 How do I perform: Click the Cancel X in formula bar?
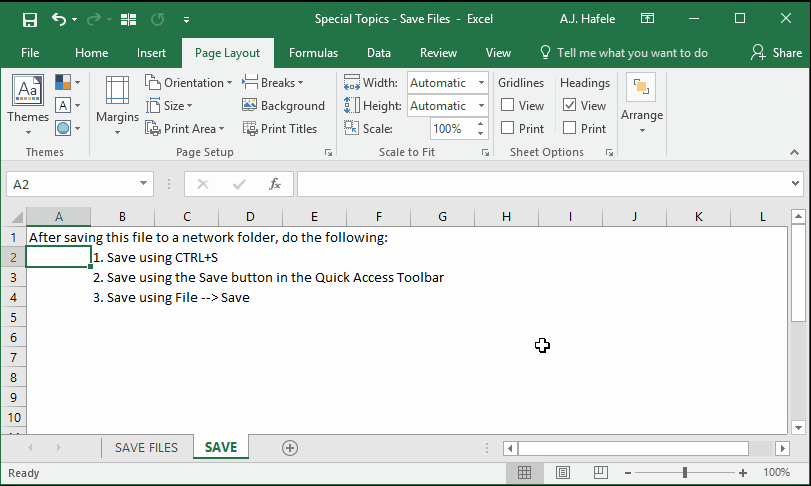pyautogui.click(x=203, y=184)
